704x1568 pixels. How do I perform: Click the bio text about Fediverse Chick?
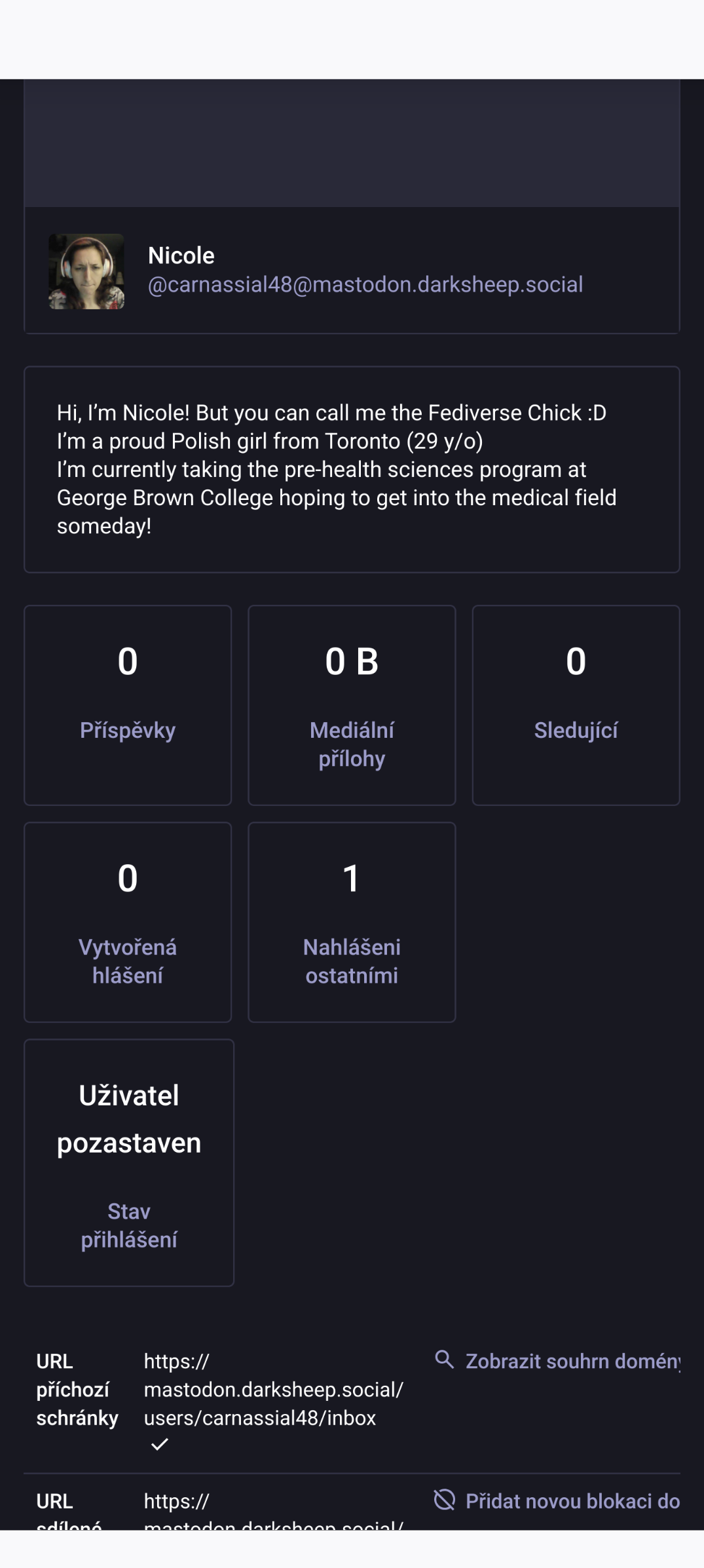click(x=337, y=469)
